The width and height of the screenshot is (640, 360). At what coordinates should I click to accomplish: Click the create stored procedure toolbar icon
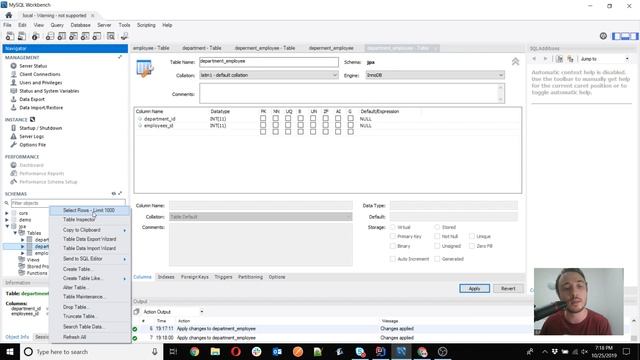85,36
